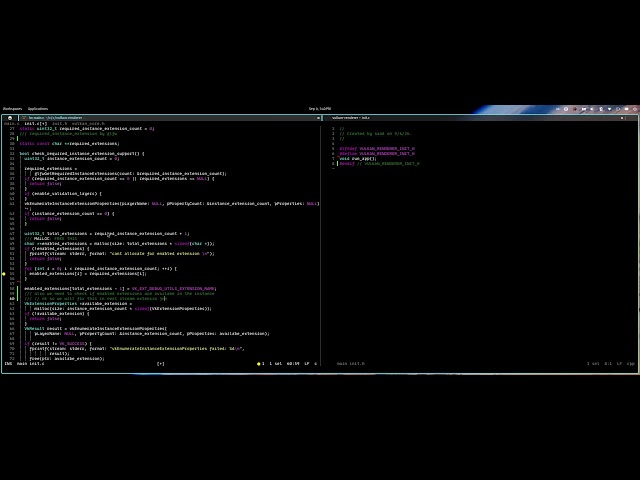This screenshot has height=480, width=640.
Task: Switch to the main.c buffer tab
Action: coord(11,123)
